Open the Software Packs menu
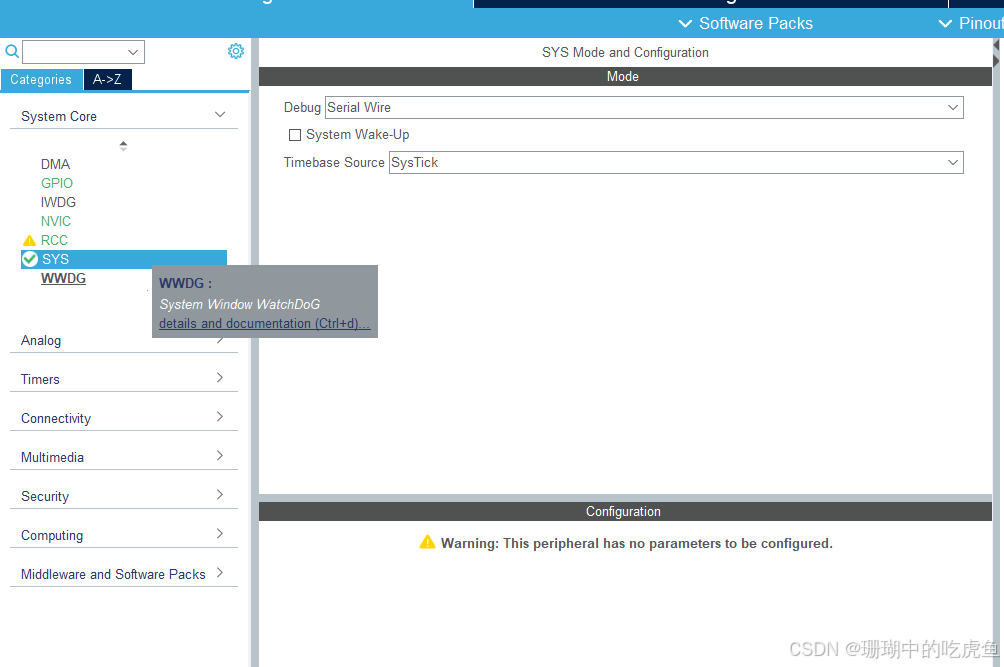Image resolution: width=1004 pixels, height=667 pixels. click(x=745, y=24)
